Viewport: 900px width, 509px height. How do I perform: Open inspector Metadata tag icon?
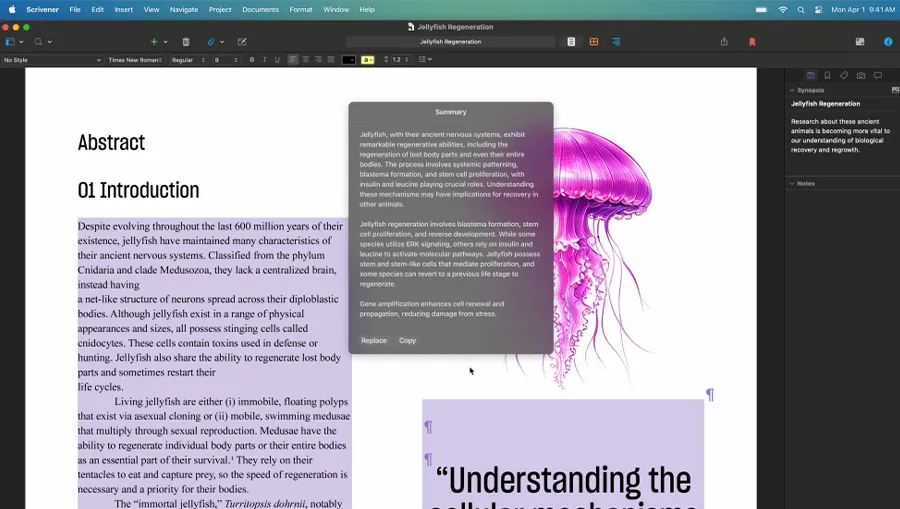coord(844,75)
